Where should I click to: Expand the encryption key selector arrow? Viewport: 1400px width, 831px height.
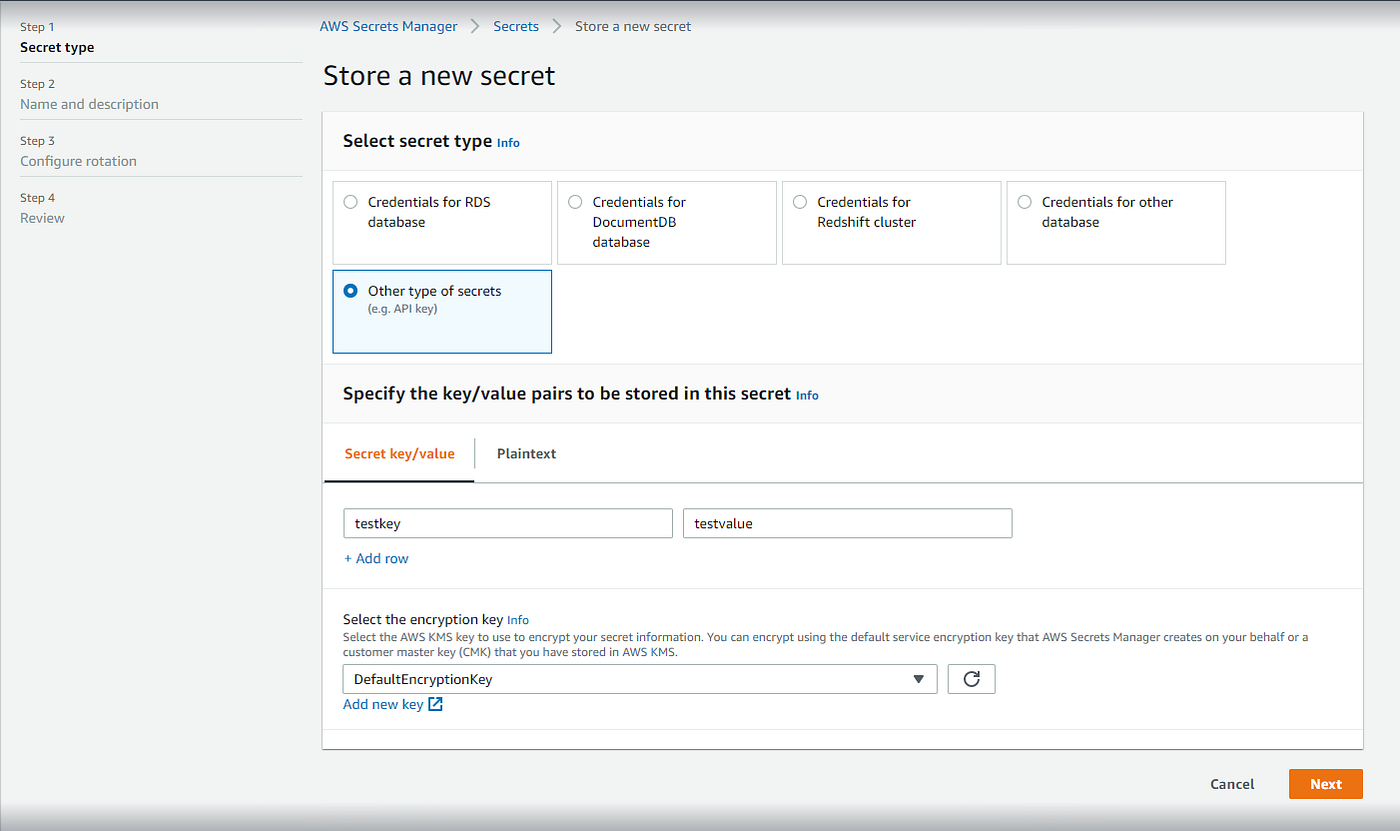click(x=918, y=678)
